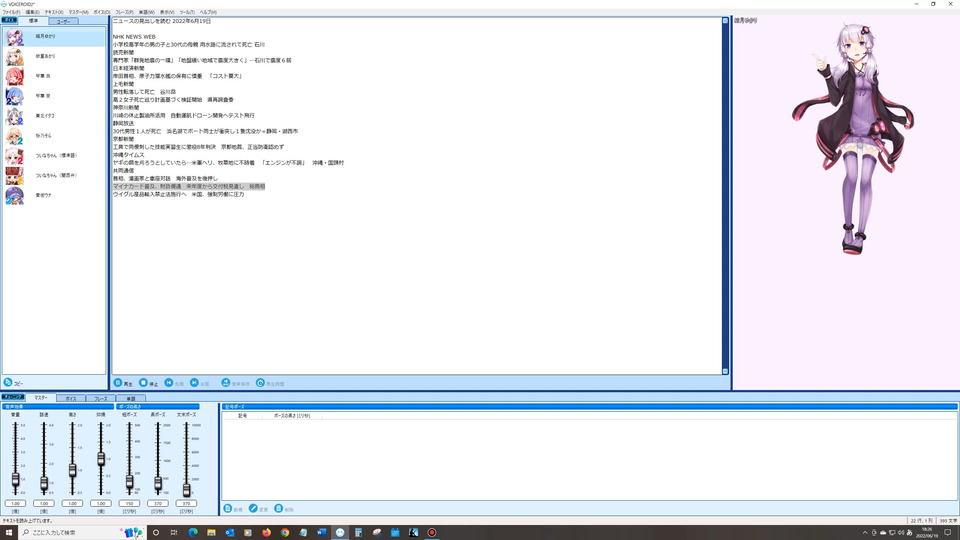Viewport: 960px width, 540px height.
Task: Switch to the ボイス tuning tab
Action: pos(71,398)
